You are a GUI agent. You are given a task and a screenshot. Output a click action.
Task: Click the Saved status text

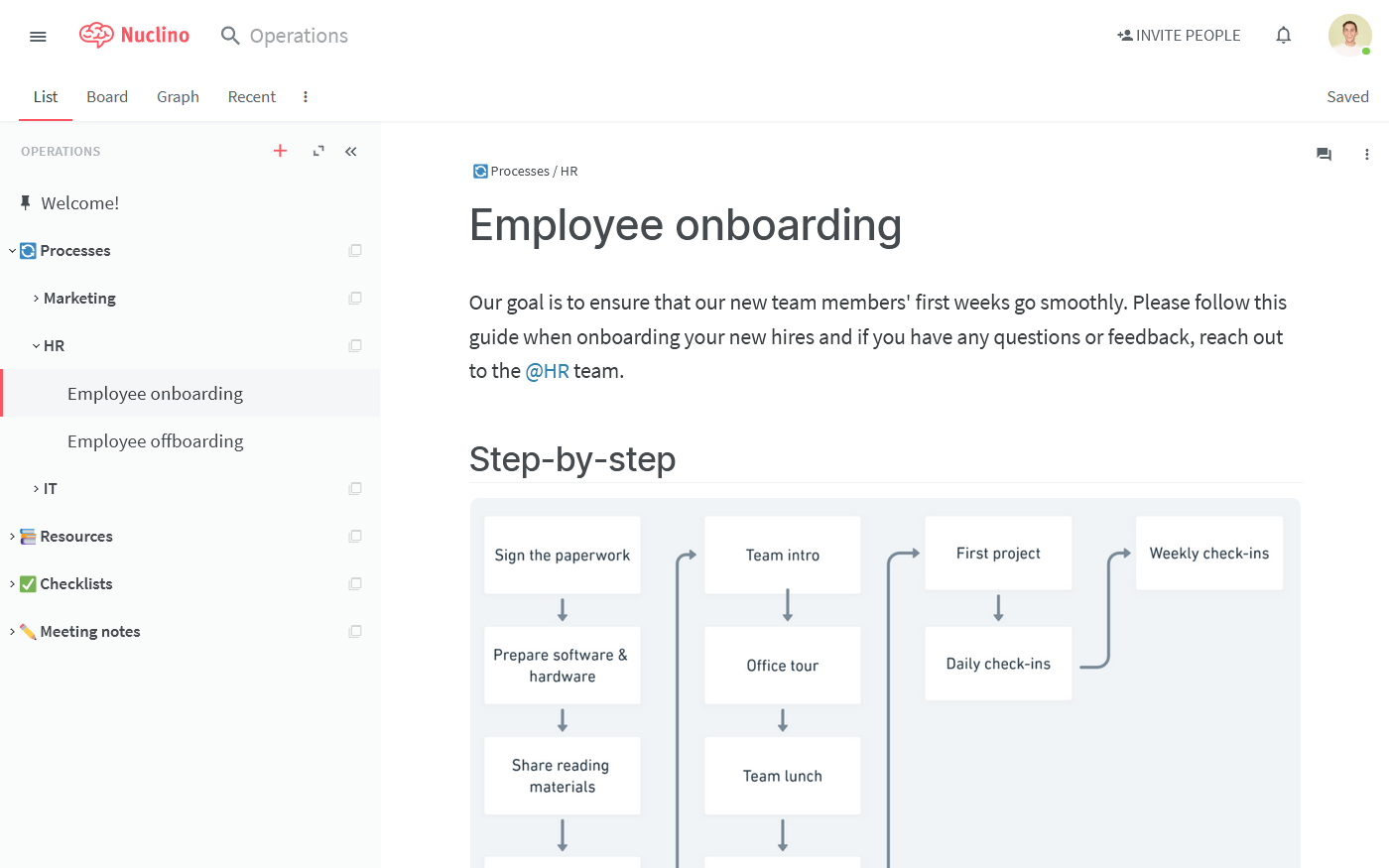point(1347,97)
